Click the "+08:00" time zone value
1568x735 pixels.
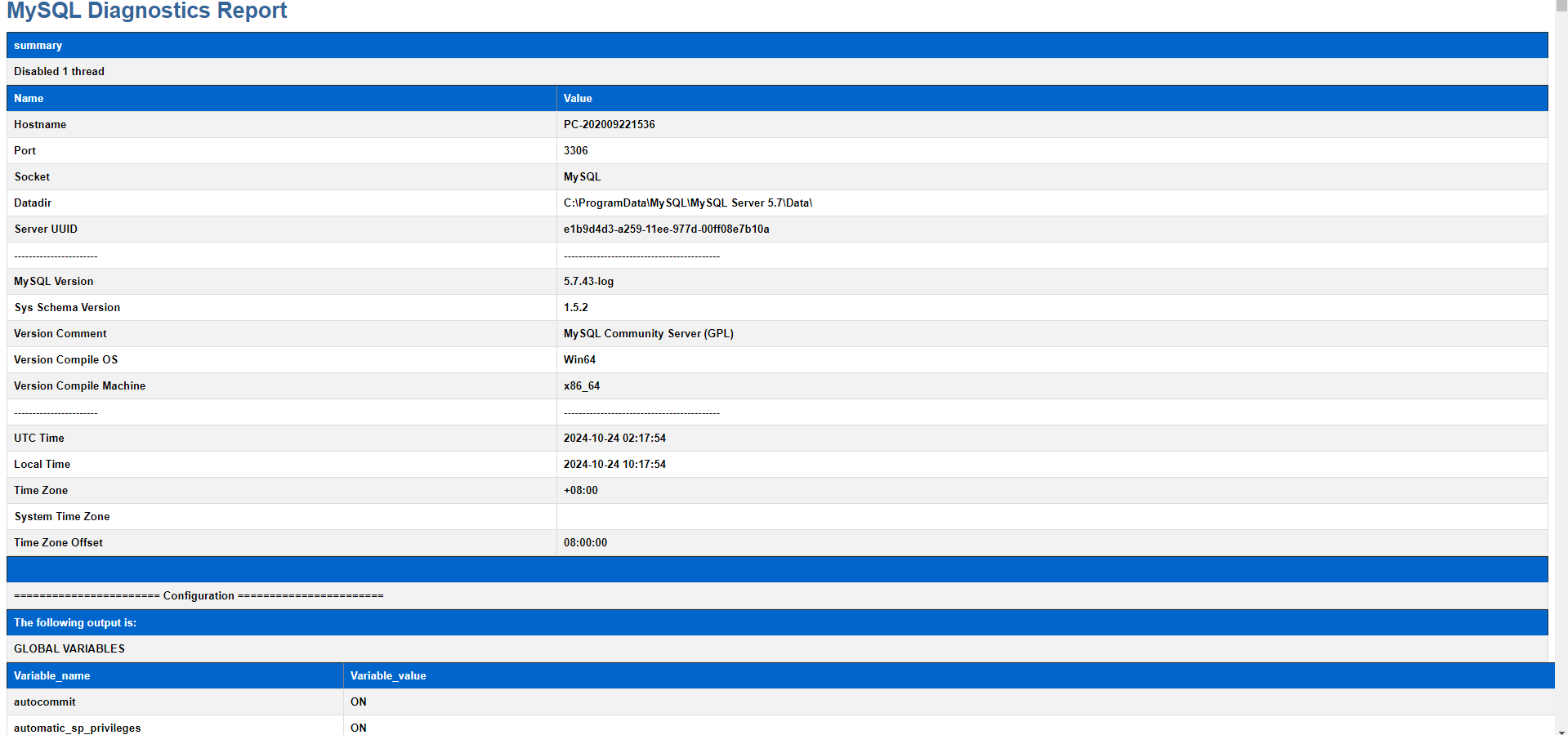(x=581, y=491)
